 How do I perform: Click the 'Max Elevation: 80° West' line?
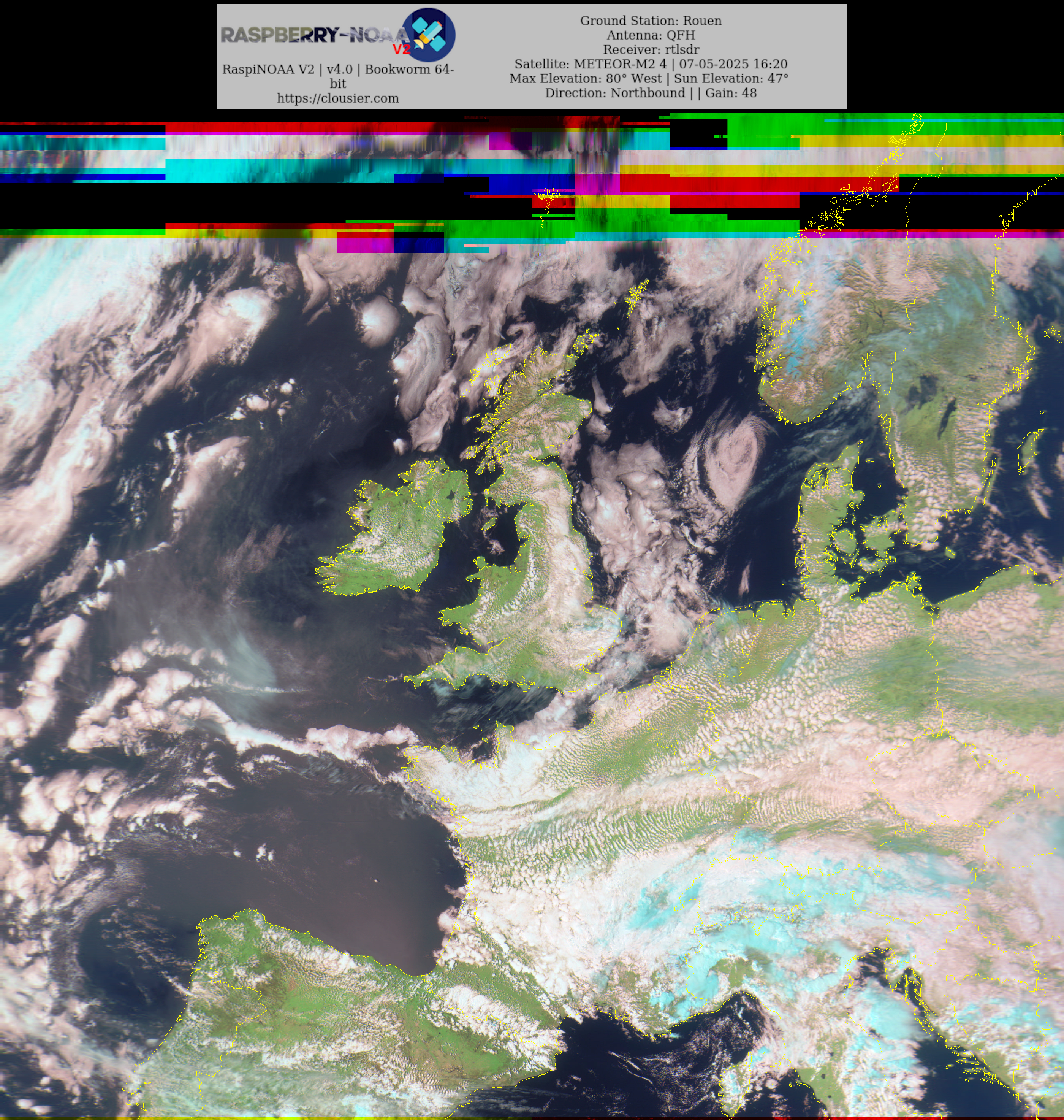(x=649, y=78)
